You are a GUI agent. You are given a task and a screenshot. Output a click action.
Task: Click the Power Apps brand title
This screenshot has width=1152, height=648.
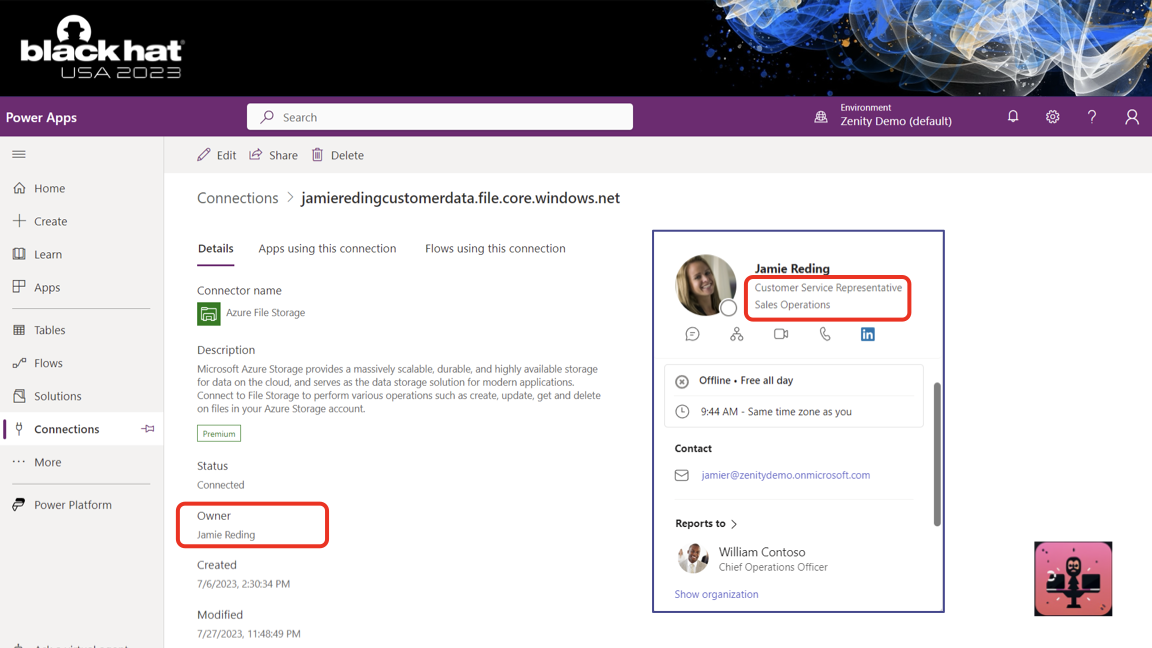click(x=41, y=118)
